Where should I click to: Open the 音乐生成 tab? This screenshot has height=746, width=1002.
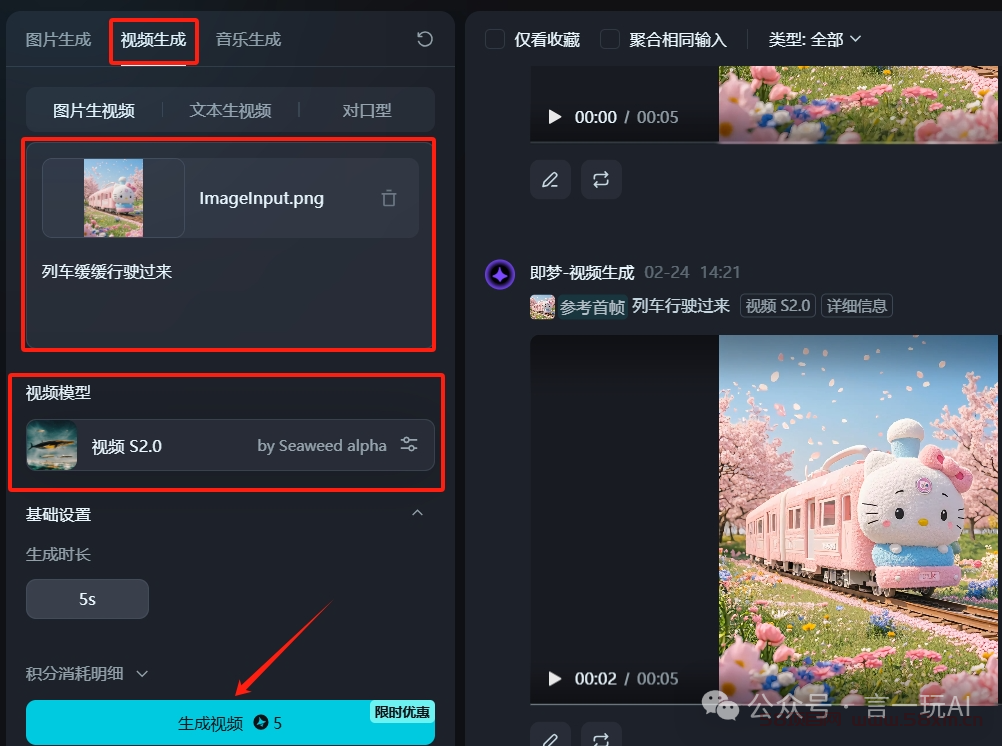pyautogui.click(x=249, y=40)
